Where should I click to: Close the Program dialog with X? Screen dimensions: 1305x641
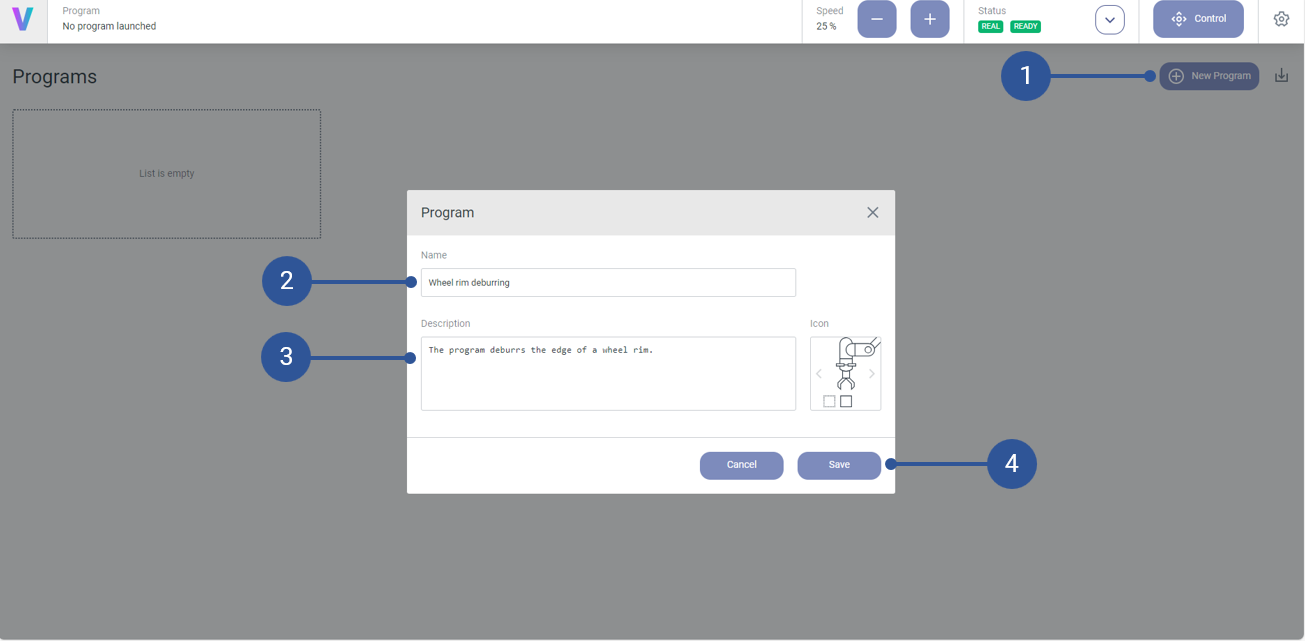coord(872,213)
